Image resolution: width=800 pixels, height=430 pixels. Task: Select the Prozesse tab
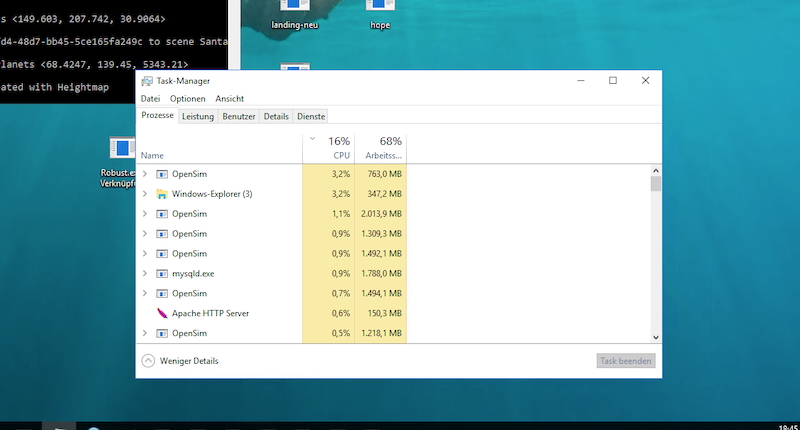point(157,115)
